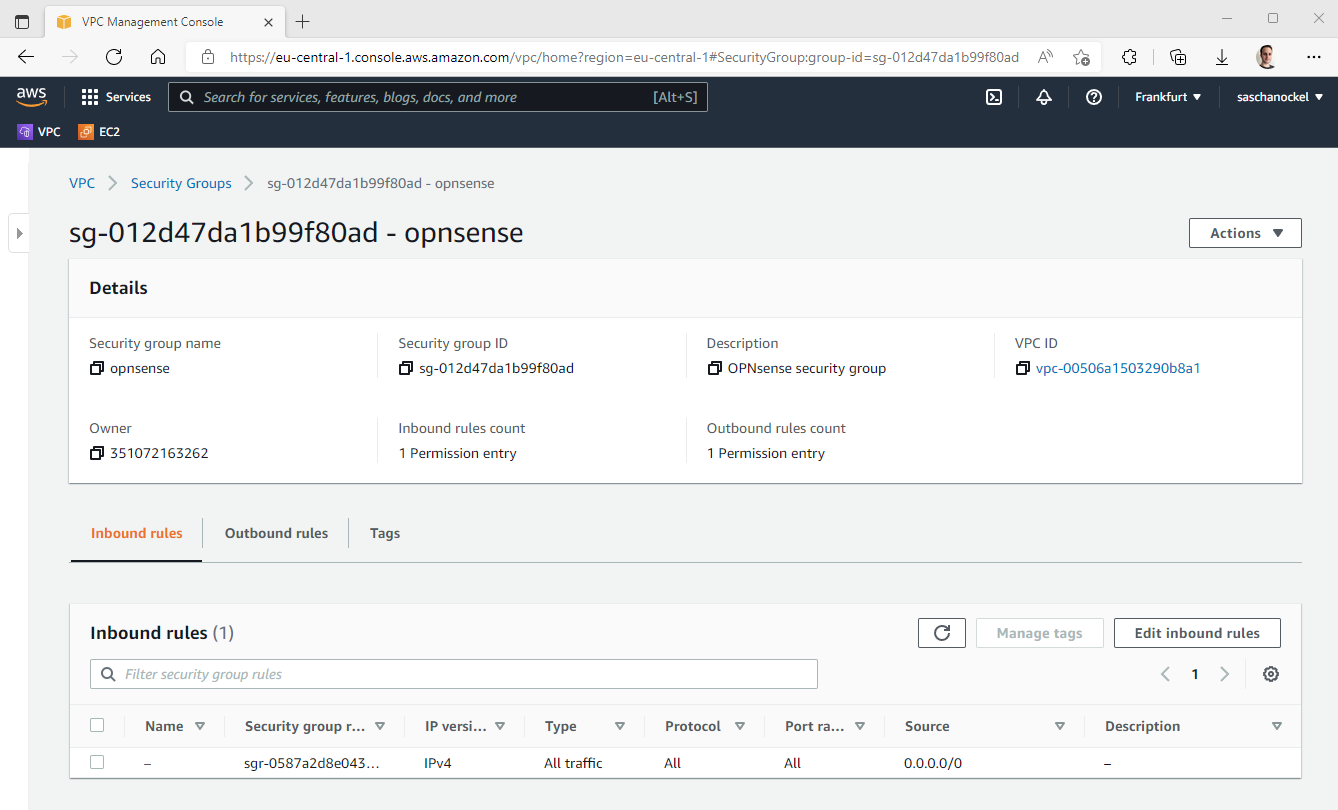Sort by Name column

pos(200,726)
